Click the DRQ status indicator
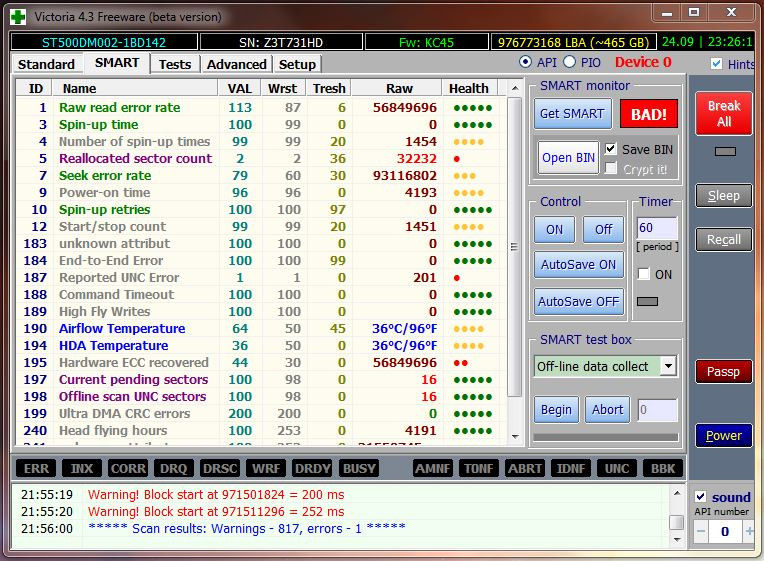Image resolution: width=764 pixels, height=561 pixels. coord(173,468)
